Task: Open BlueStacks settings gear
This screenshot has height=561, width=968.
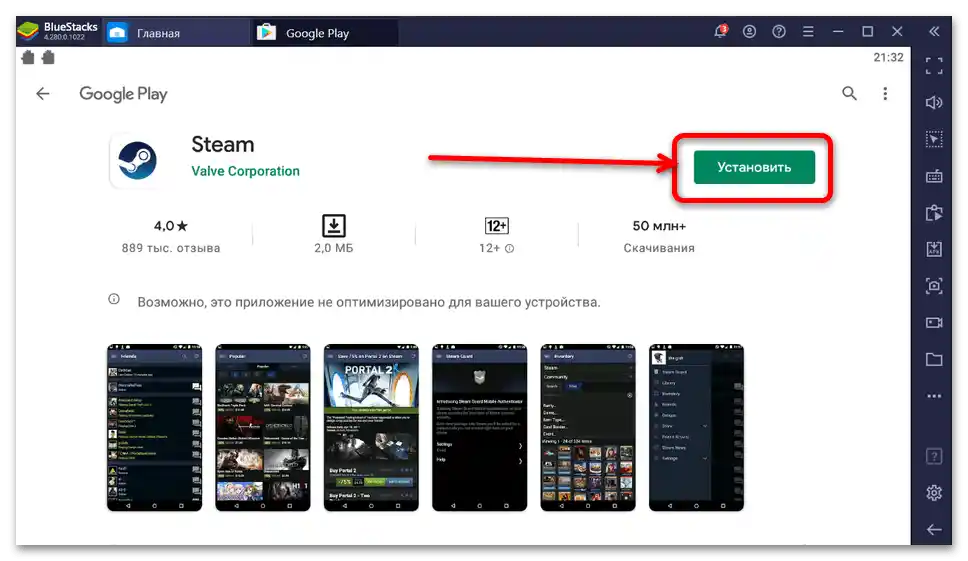Action: pos(934,492)
